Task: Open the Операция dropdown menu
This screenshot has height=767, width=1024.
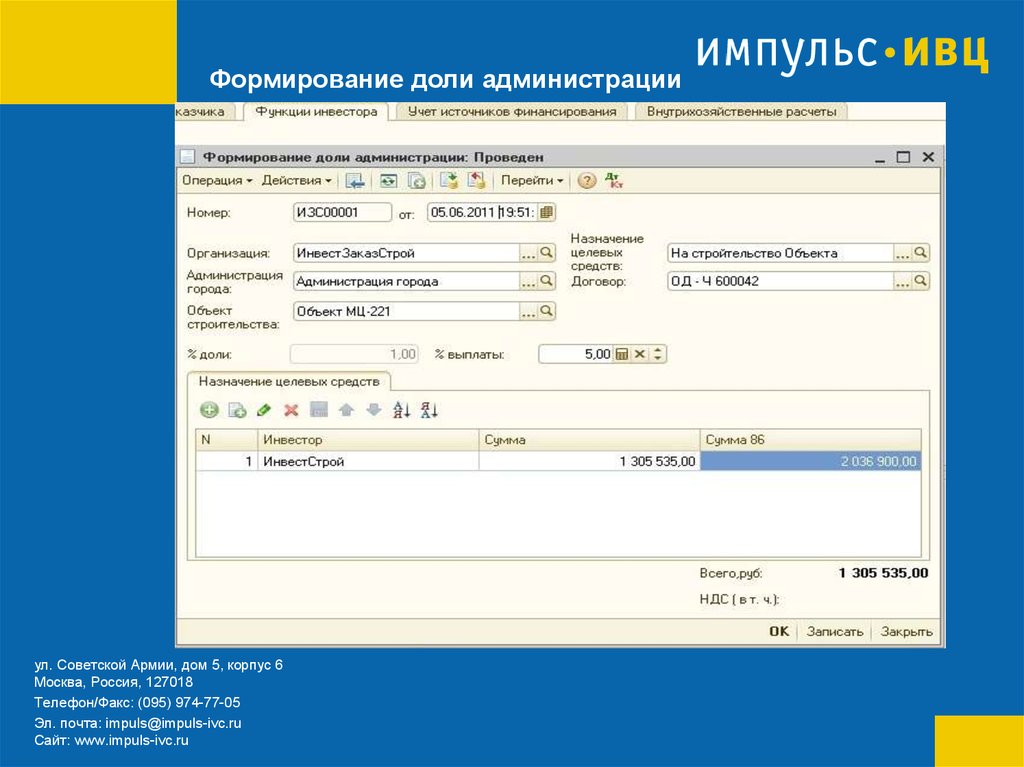Action: (x=216, y=181)
